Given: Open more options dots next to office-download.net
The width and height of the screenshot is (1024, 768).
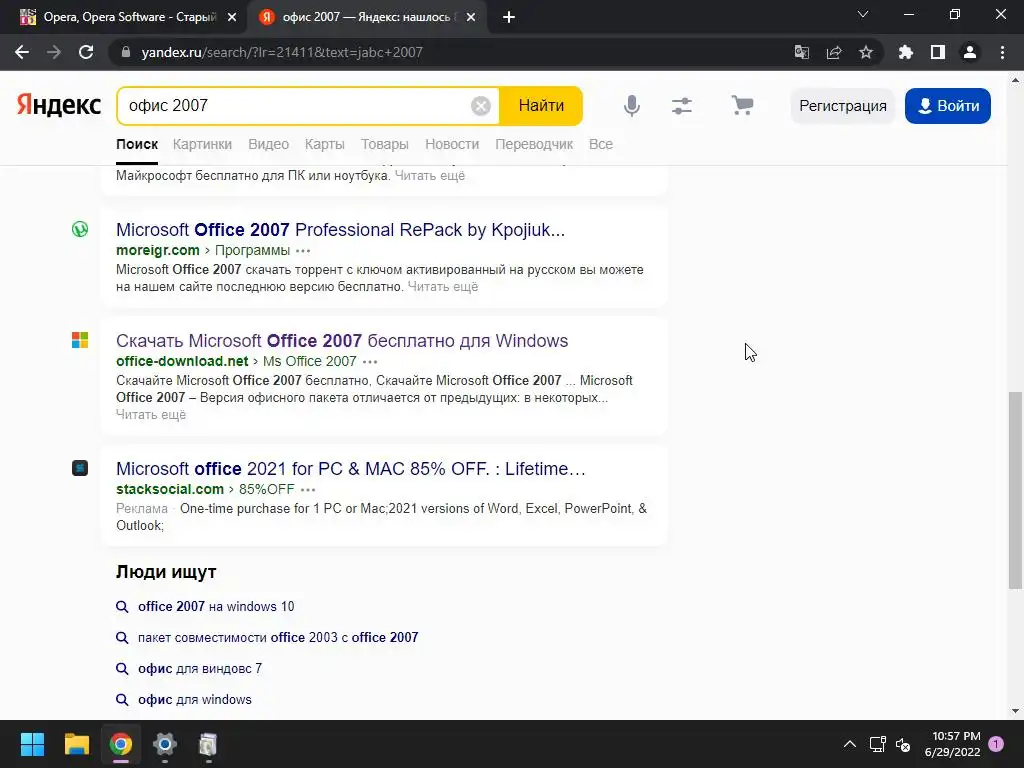Looking at the screenshot, I should coord(370,362).
